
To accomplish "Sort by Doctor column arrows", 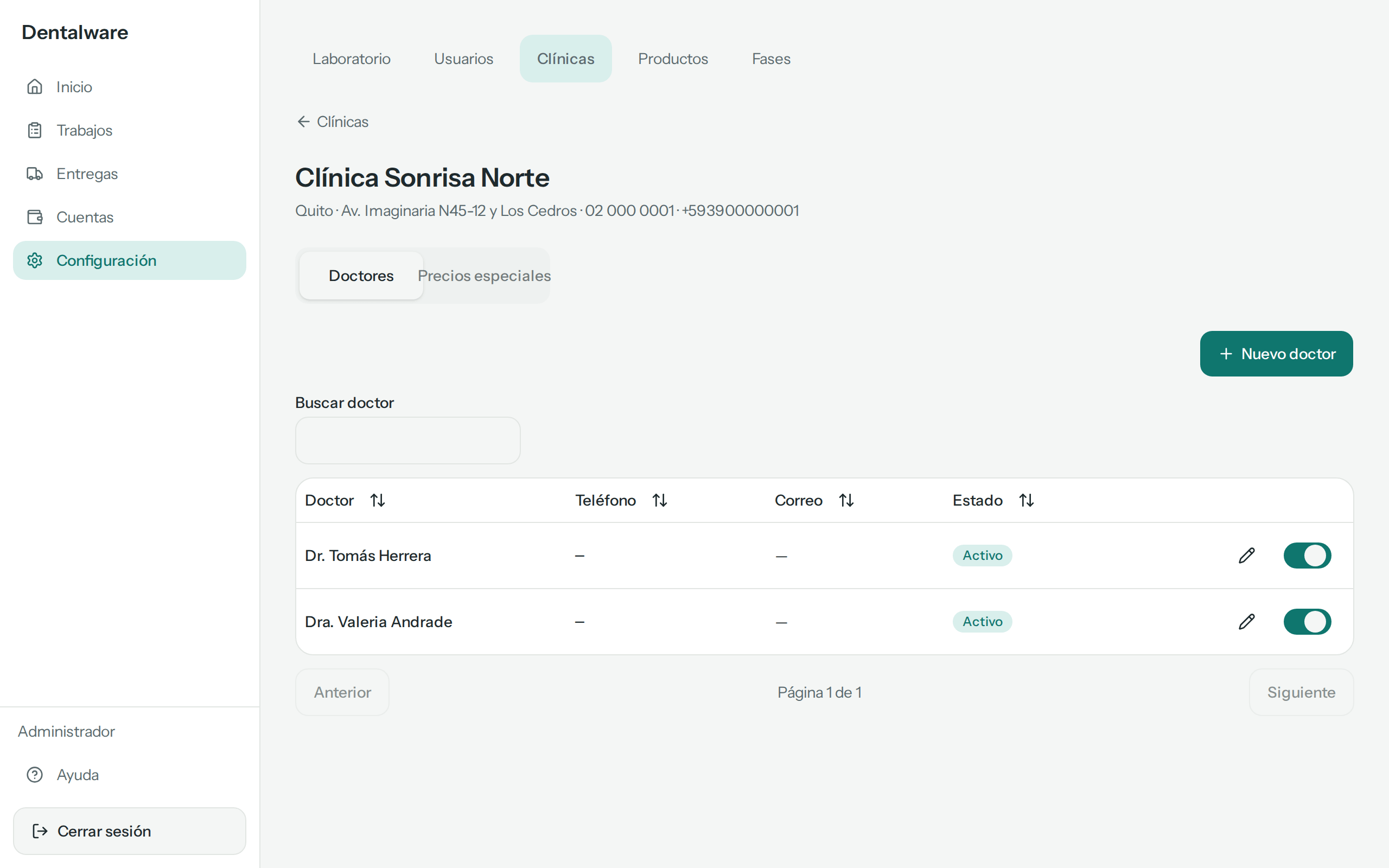I will tap(378, 501).
